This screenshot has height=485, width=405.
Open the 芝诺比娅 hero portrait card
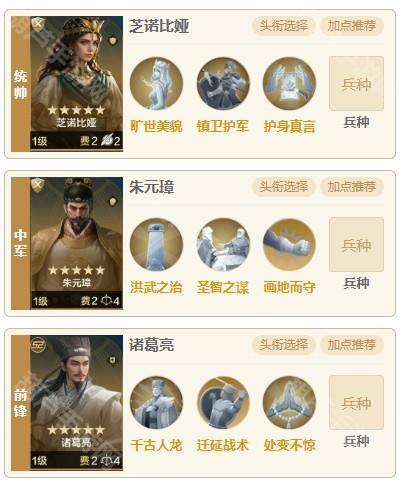77,84
